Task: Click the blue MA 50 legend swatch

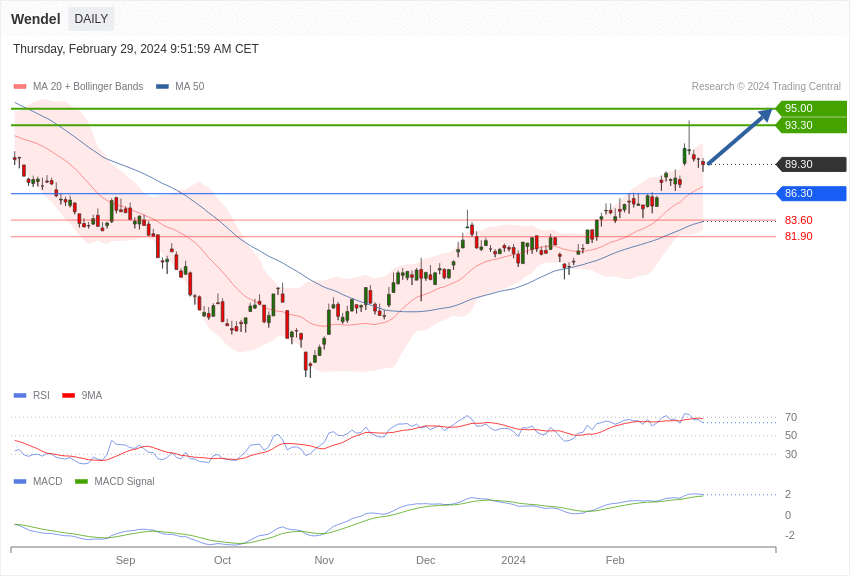Action: [162, 87]
